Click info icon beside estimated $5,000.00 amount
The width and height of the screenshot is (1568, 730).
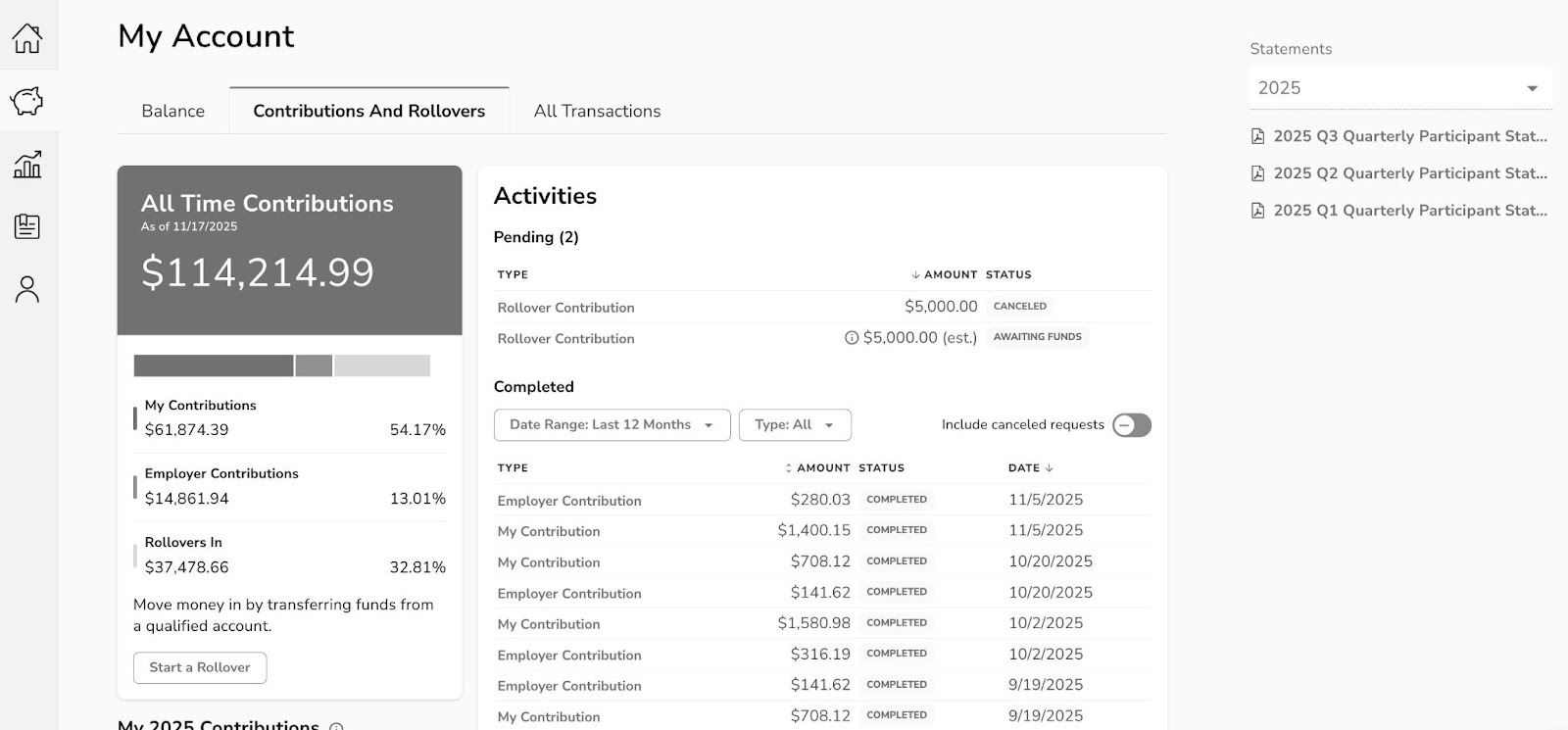(852, 337)
